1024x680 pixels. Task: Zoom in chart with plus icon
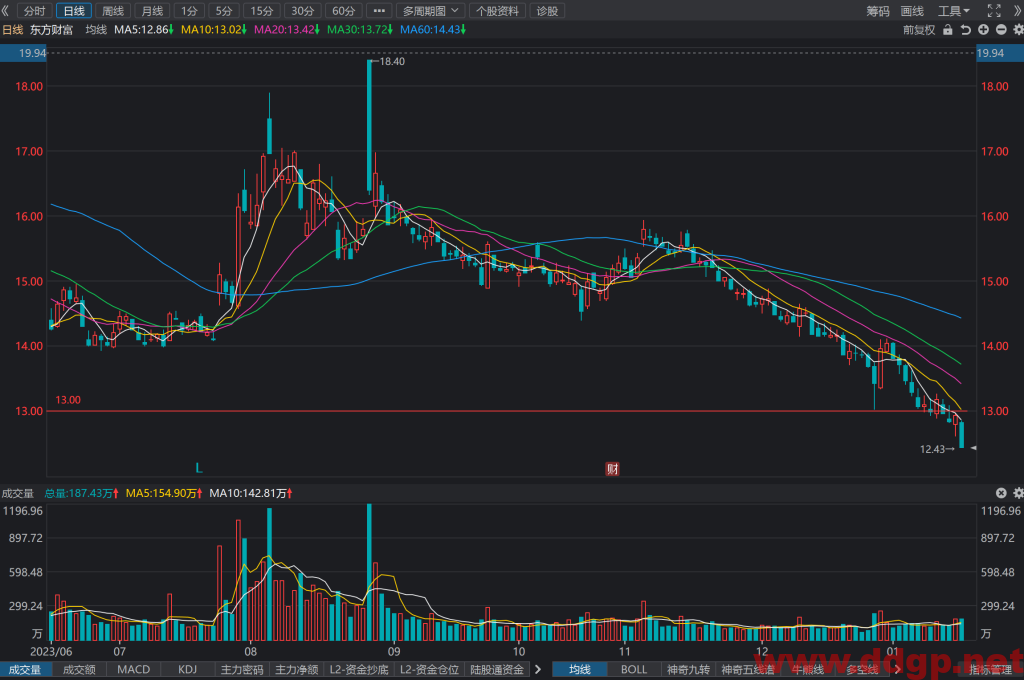pos(983,30)
